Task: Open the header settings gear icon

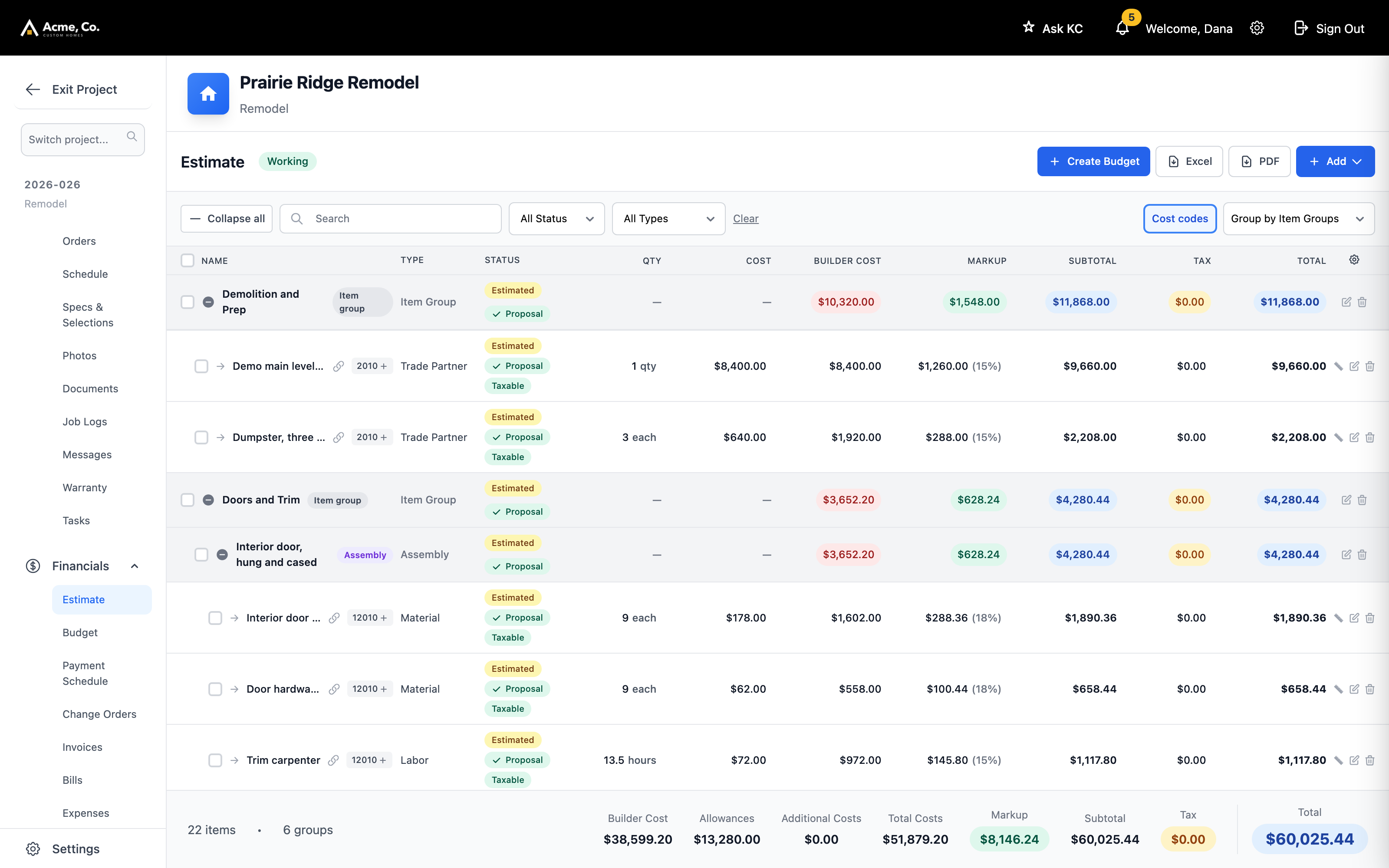Action: click(x=1257, y=28)
